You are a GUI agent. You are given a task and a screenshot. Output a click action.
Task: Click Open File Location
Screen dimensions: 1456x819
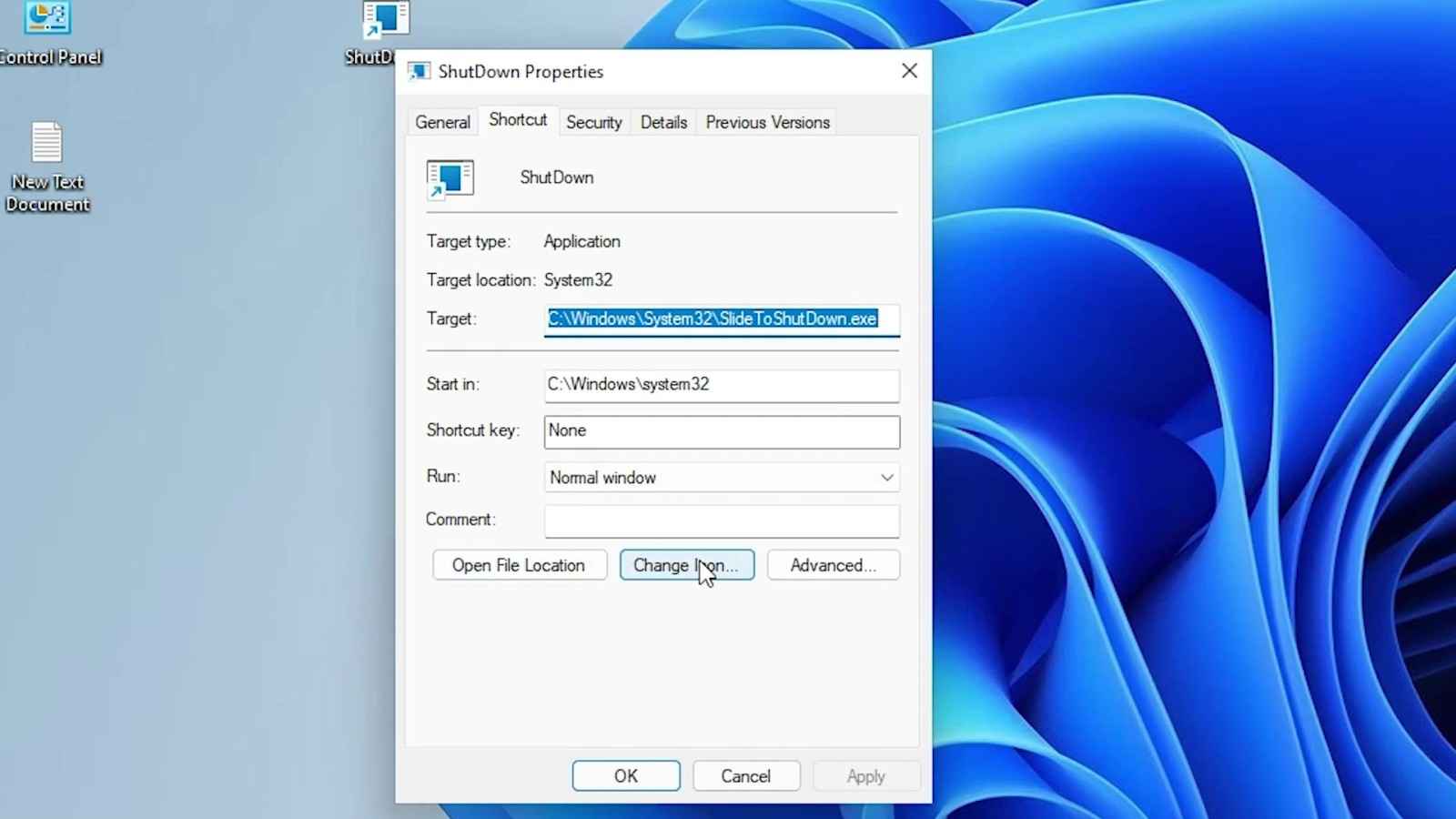tap(519, 565)
